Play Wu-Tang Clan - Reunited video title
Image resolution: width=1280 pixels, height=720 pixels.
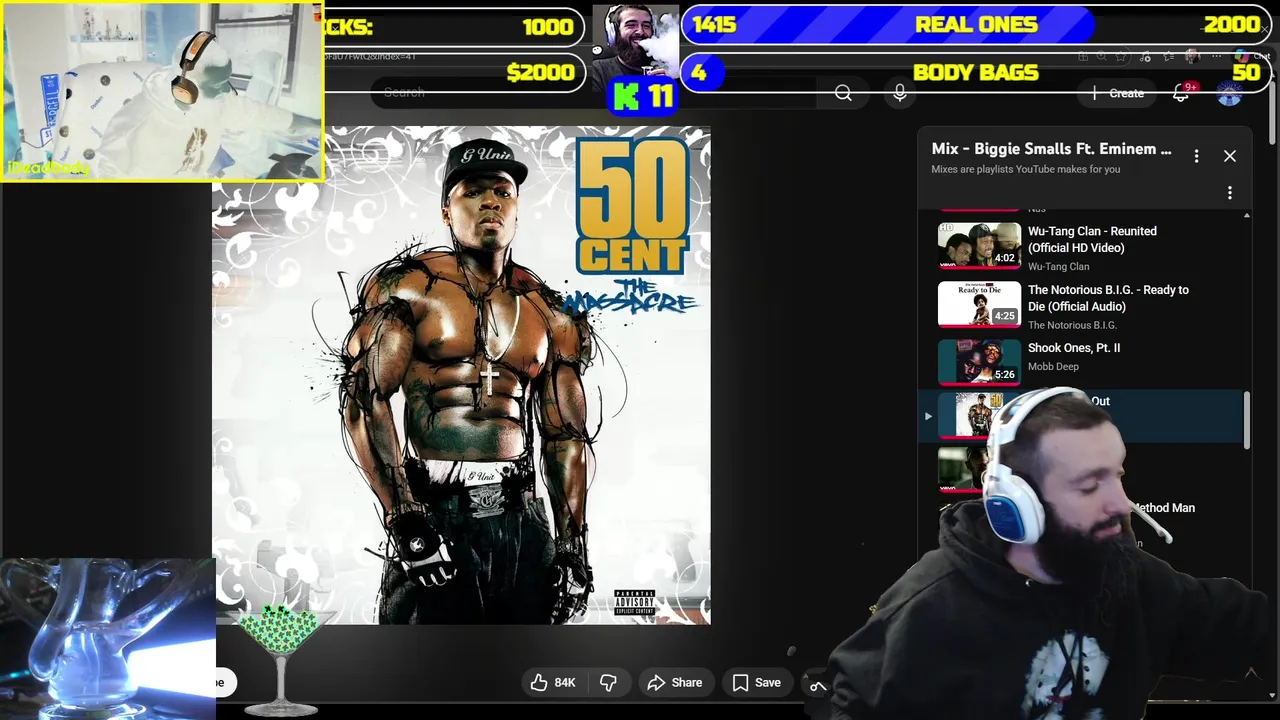point(1092,239)
